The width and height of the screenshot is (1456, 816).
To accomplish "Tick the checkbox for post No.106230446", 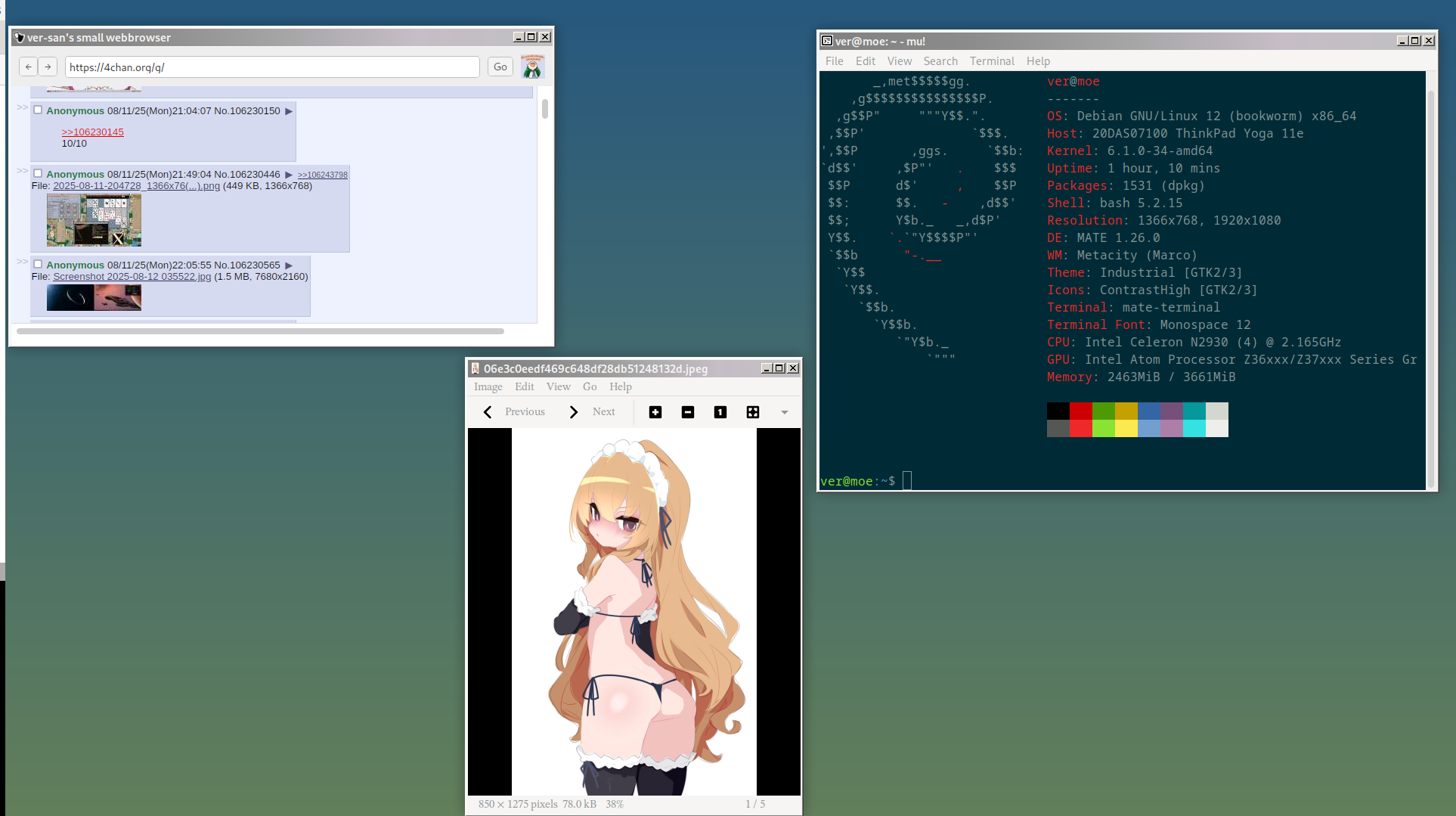I will point(38,173).
